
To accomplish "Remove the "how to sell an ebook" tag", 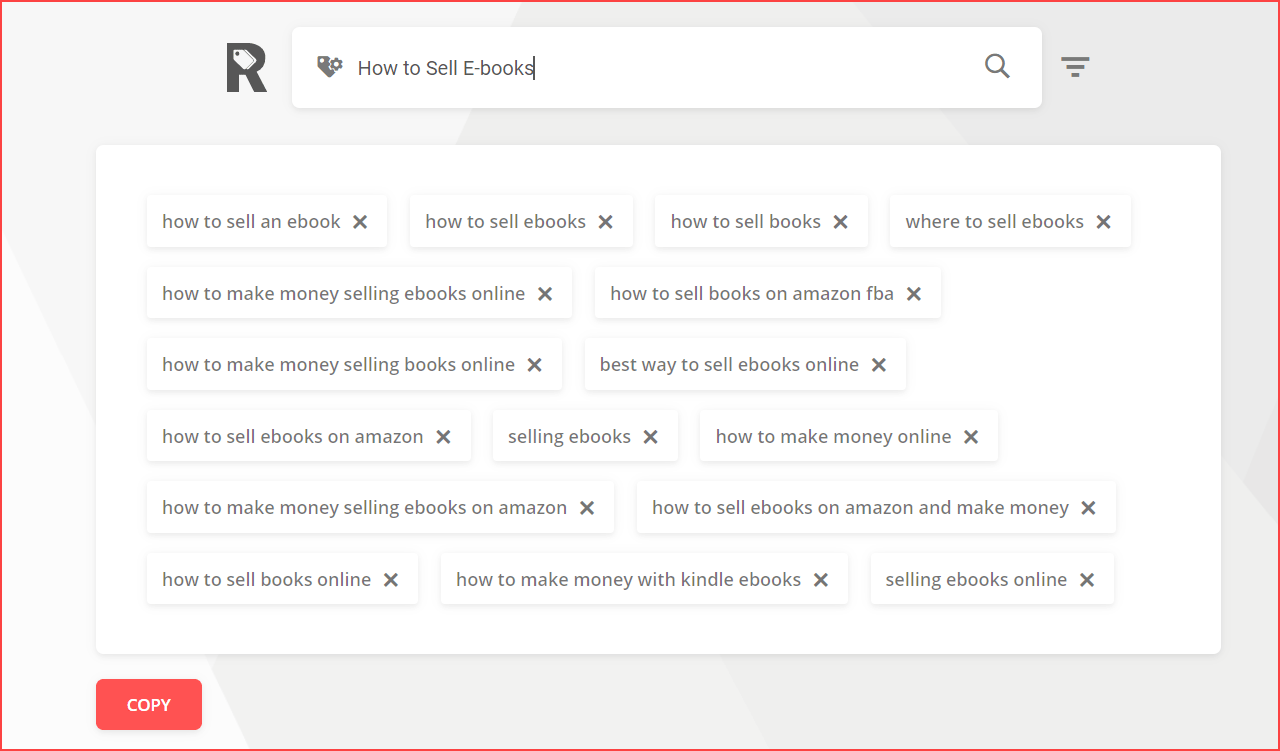I will (360, 222).
